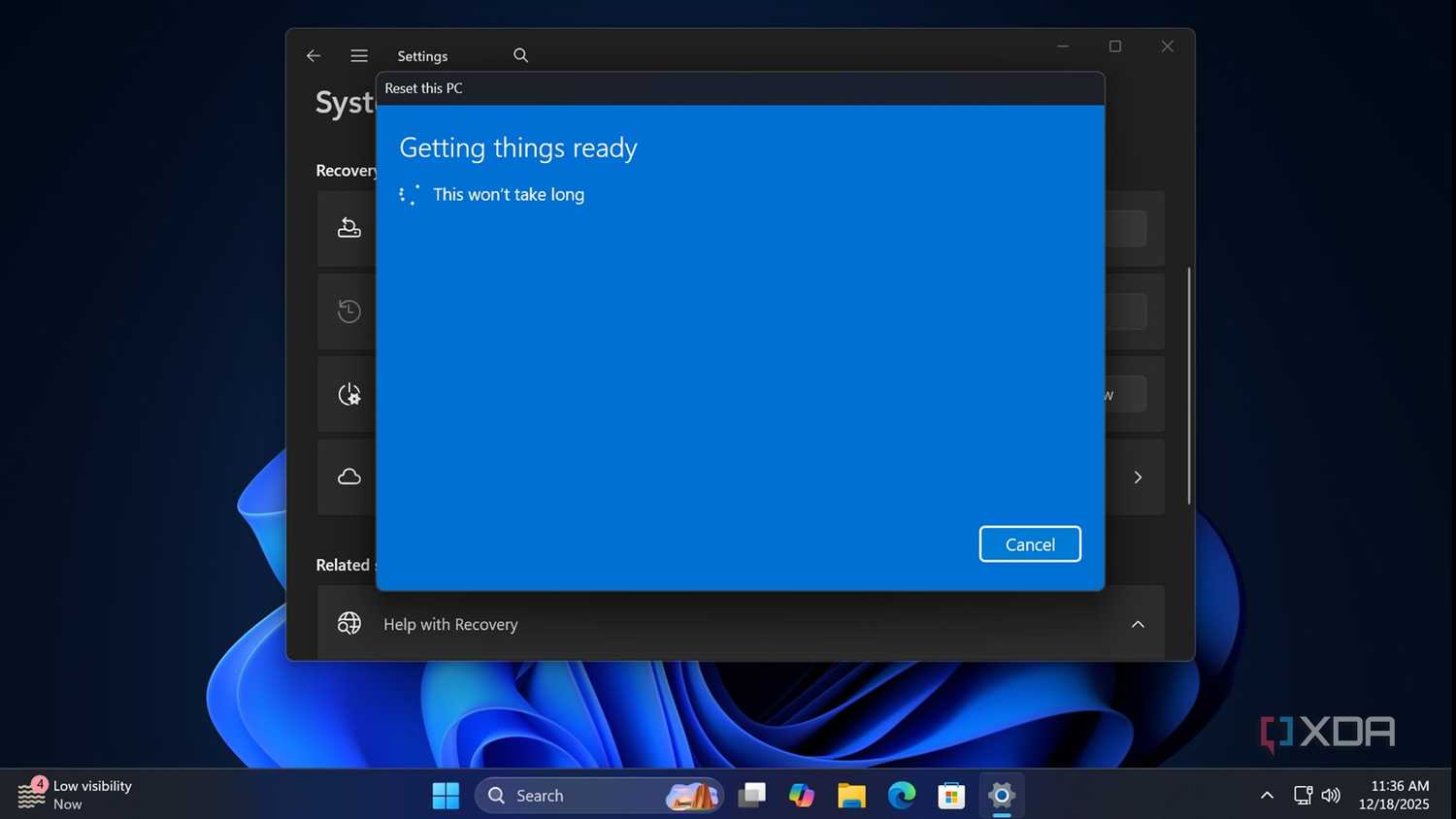Go back in Settings with the arrow
This screenshot has height=819, width=1456.
click(314, 55)
